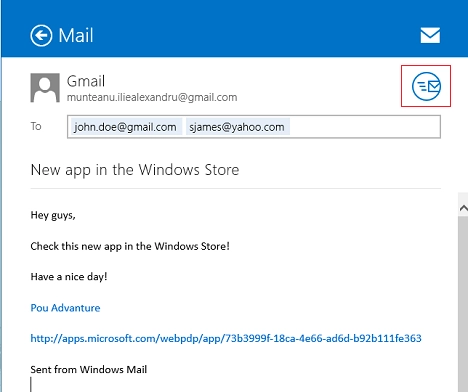Click the text 'Hey guys,'
Image resolution: width=468 pixels, height=392 pixels.
click(x=53, y=215)
